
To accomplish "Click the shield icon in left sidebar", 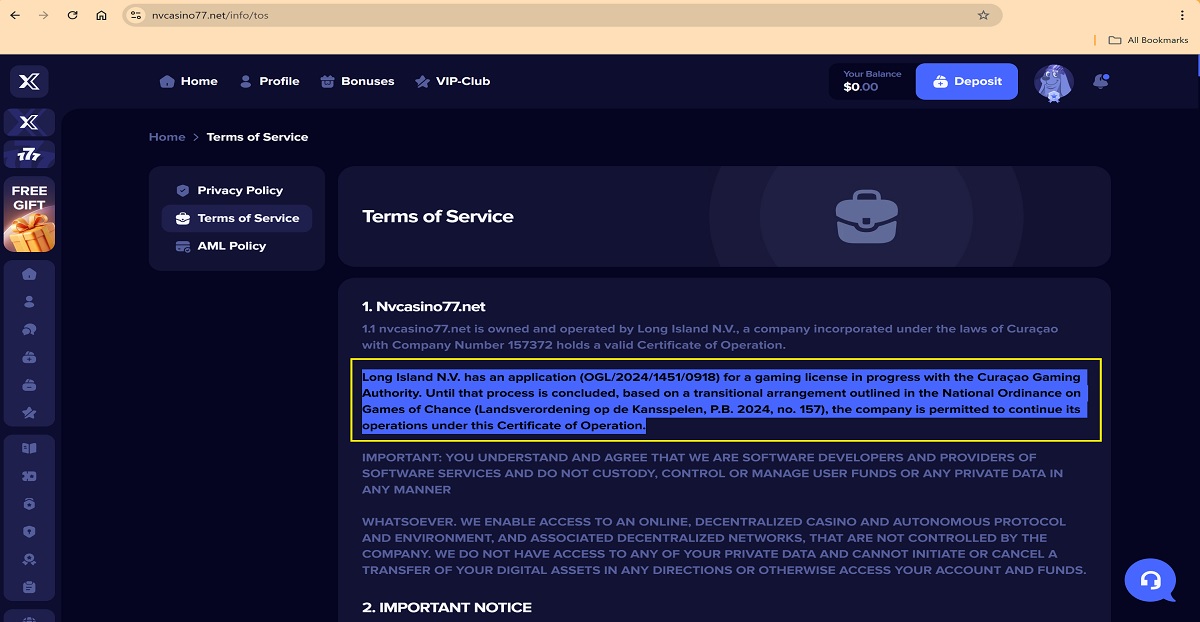I will [29, 532].
